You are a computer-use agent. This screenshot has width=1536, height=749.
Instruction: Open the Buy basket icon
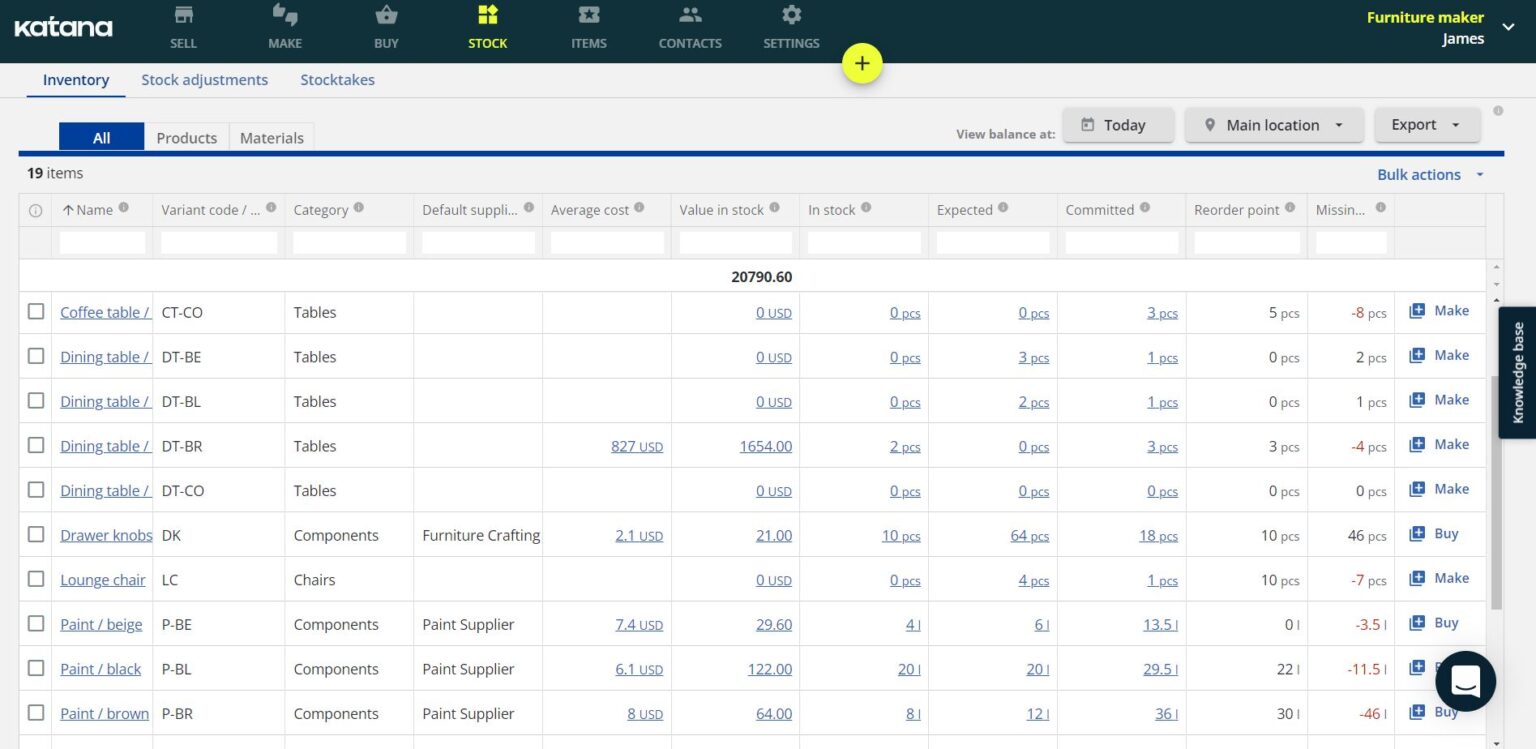[386, 16]
